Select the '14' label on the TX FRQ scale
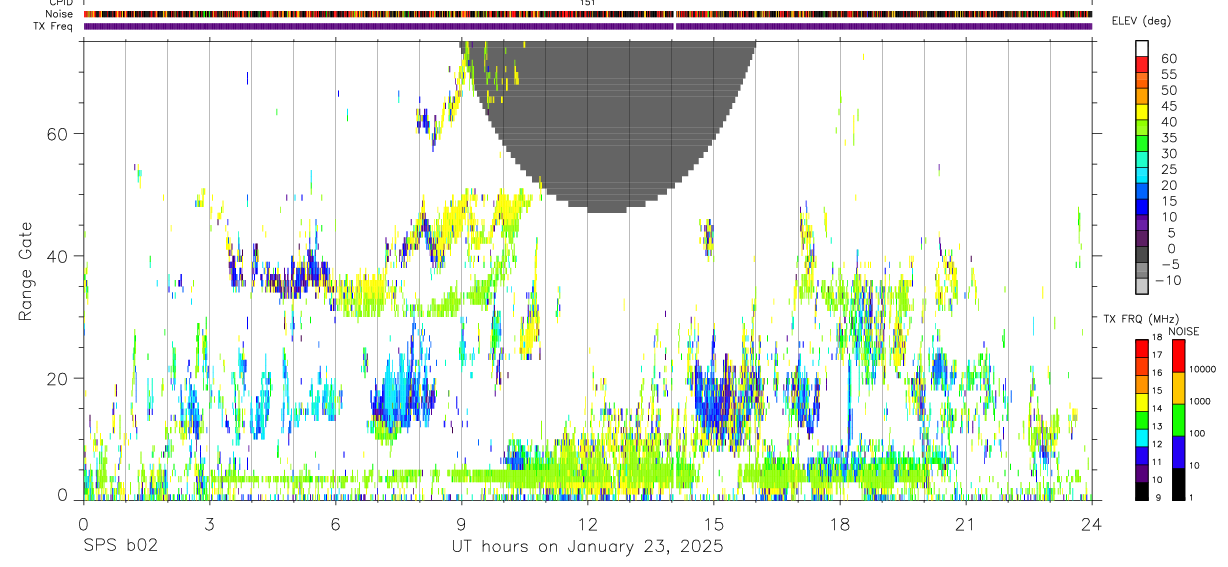1228x567 pixels. click(x=1158, y=408)
